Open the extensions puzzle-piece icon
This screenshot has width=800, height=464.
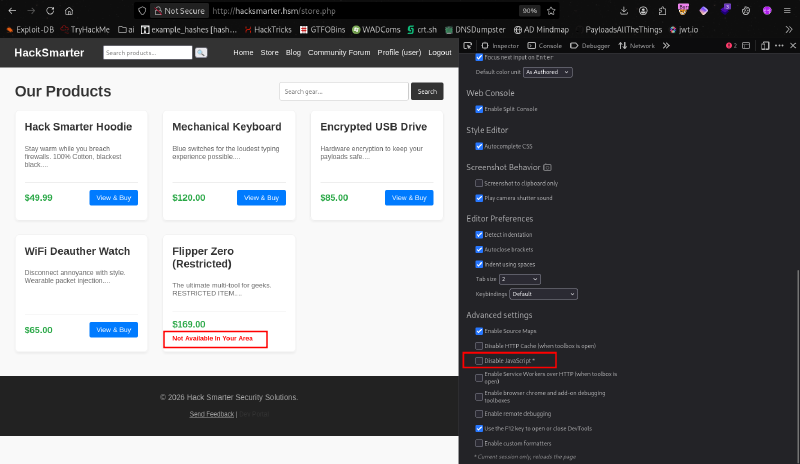point(662,11)
